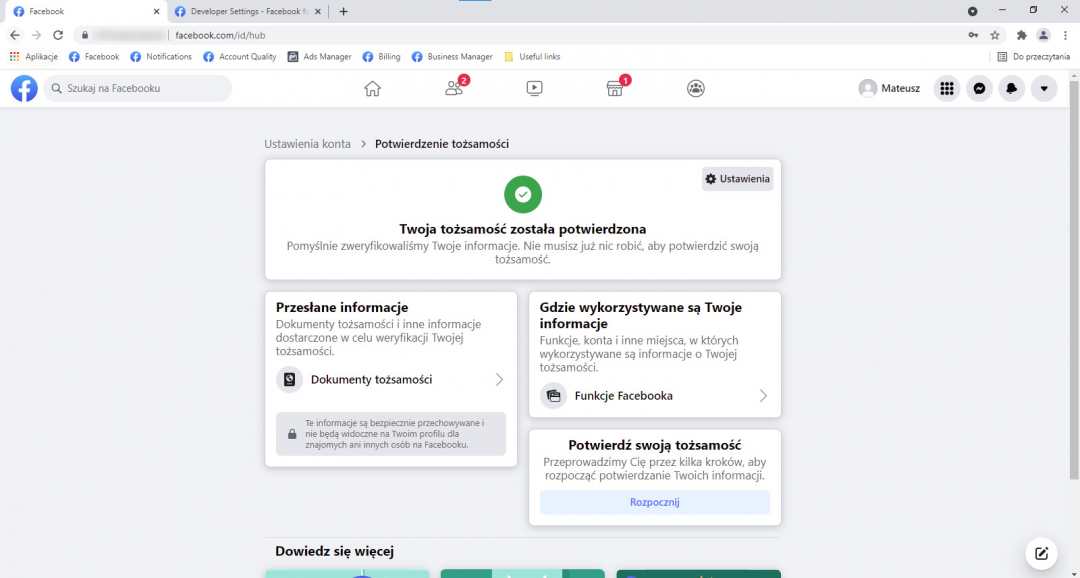Open Marketplace icon in top navigation
Image resolution: width=1080 pixels, height=578 pixels.
click(615, 88)
